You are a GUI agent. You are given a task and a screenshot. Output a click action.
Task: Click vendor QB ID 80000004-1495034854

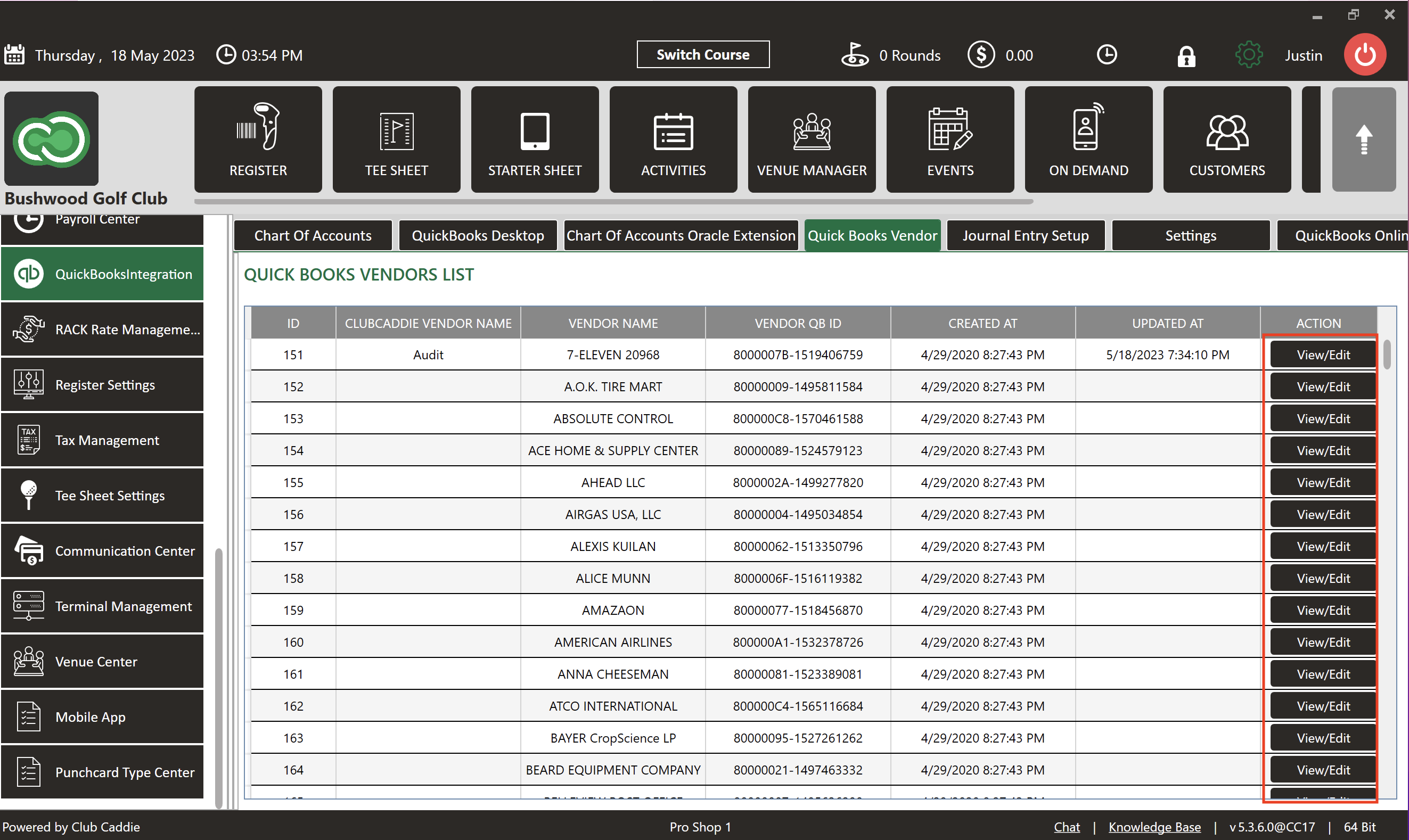tap(798, 515)
